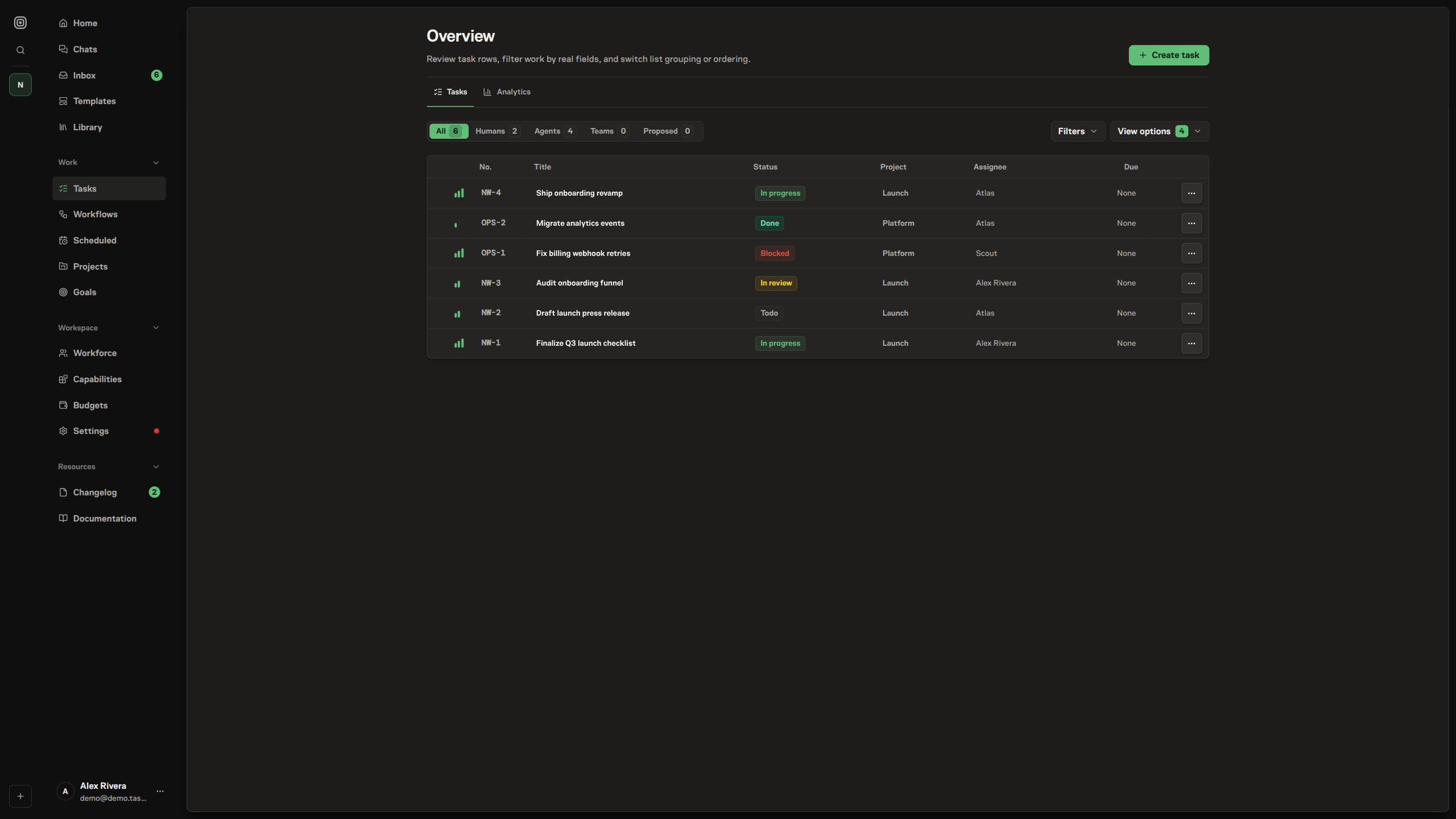Click priority bars icon of NW-4
The image size is (1456, 819).
pyautogui.click(x=459, y=193)
